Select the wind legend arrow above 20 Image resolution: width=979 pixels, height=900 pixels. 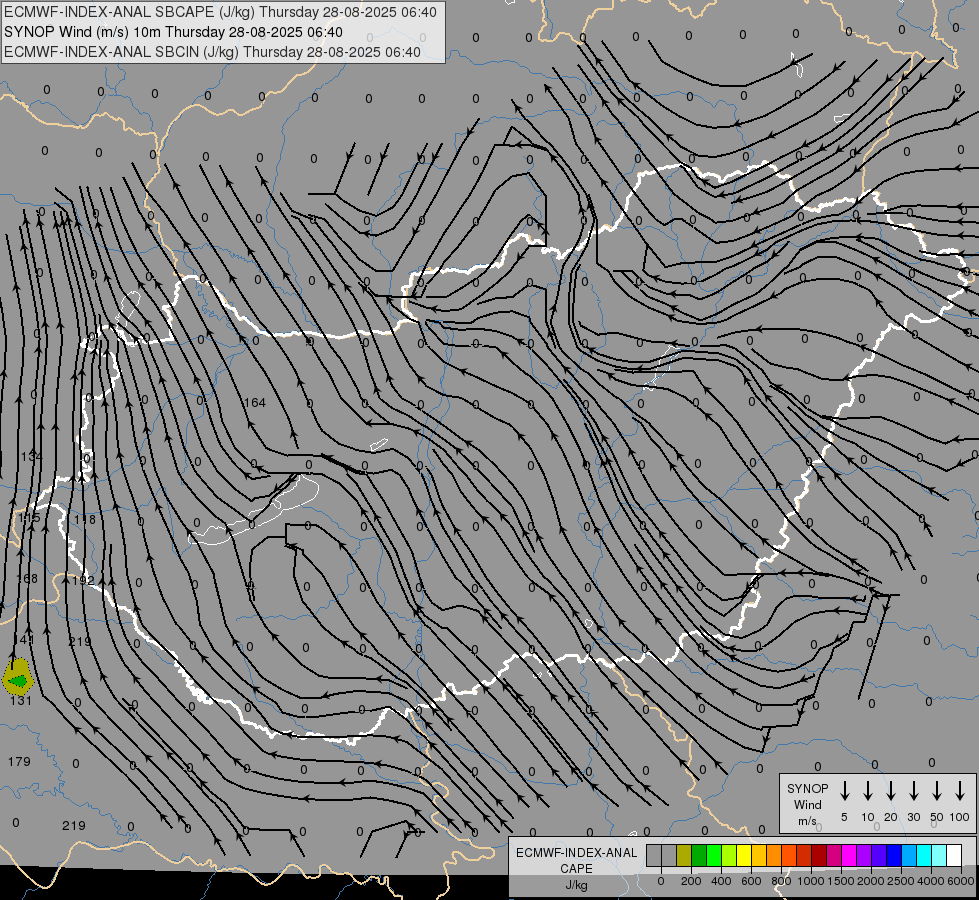point(891,791)
